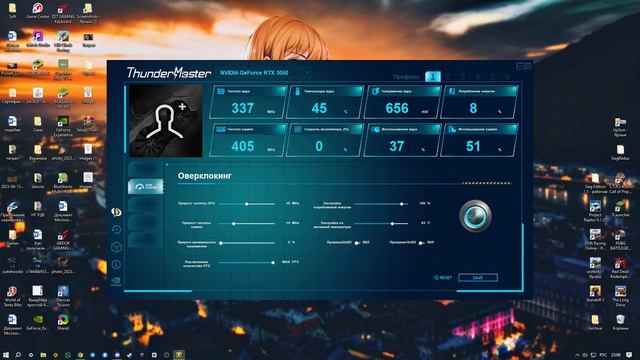Viewport: 640px width, 360px height.
Task: Open File Explorer from the taskbar
Action: tap(43, 355)
